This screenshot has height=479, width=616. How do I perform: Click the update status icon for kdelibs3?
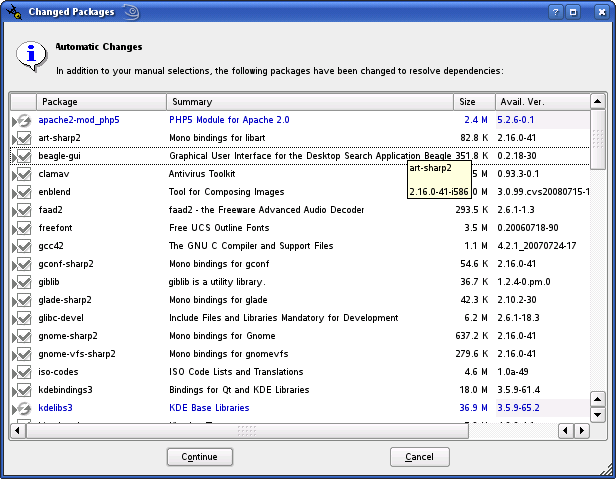click(x=24, y=408)
